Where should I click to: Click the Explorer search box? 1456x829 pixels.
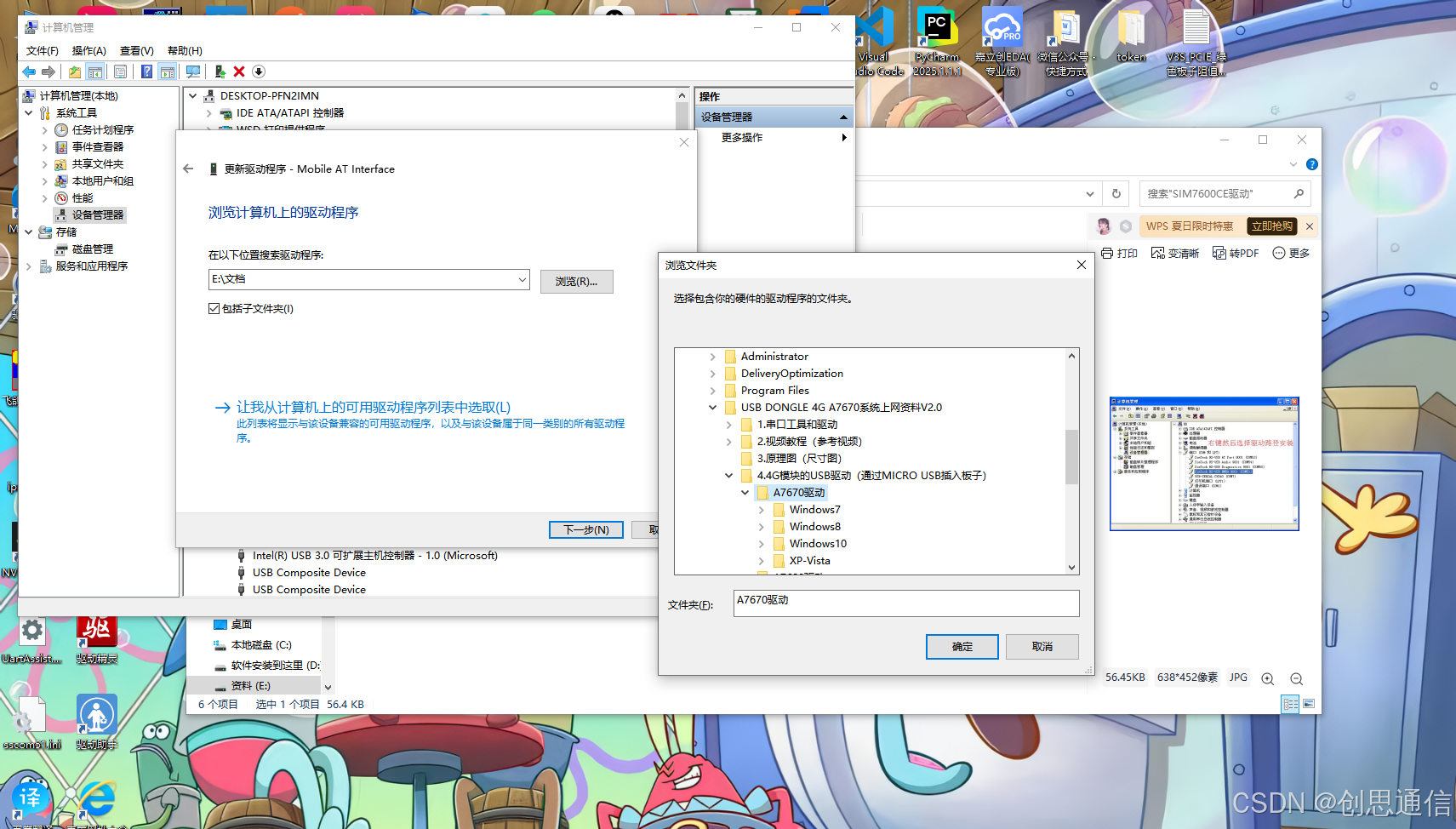click(x=1225, y=193)
